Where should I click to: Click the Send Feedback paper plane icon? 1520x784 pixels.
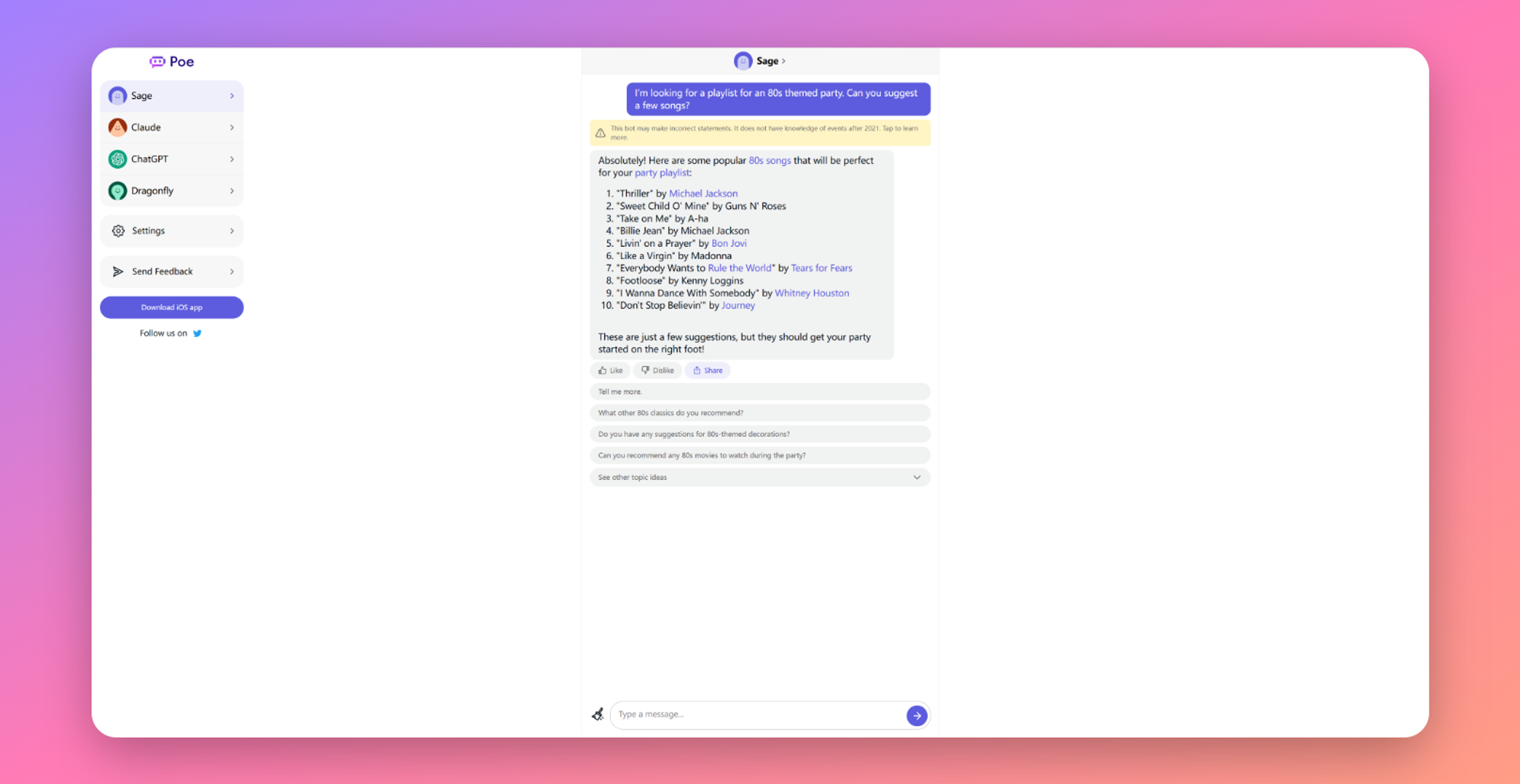point(119,271)
